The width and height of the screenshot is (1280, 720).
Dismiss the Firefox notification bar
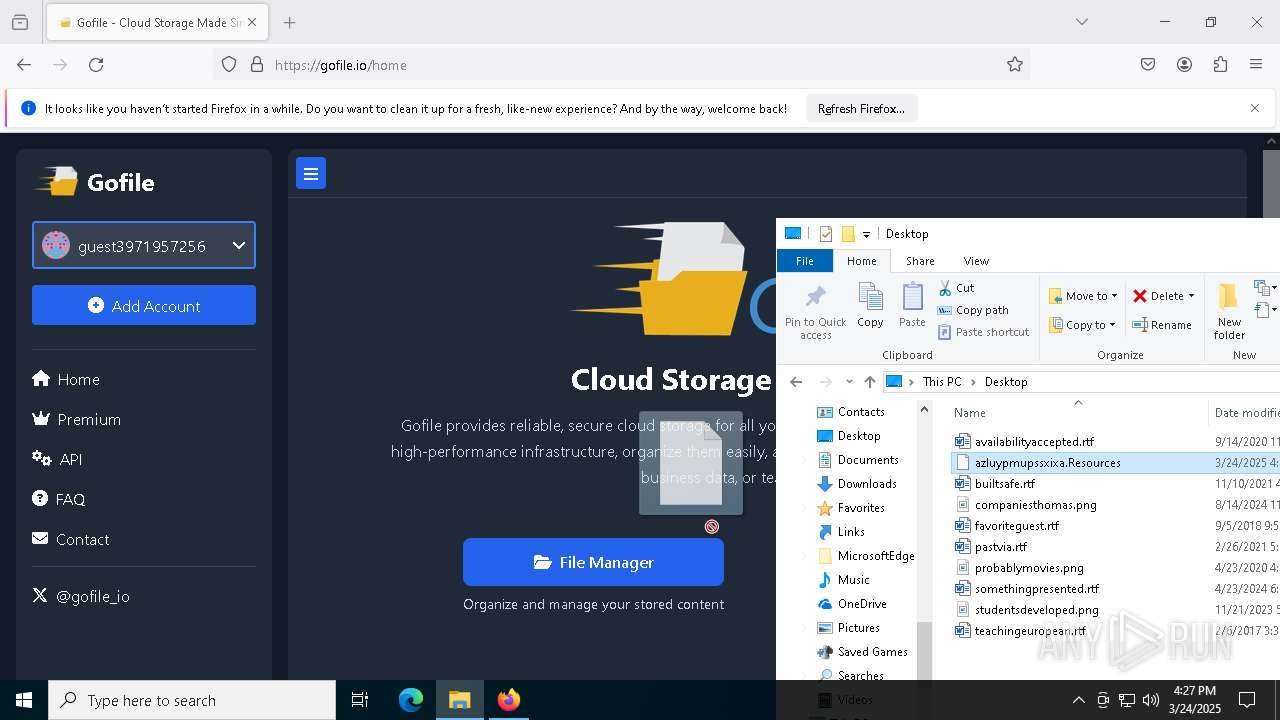coord(1255,108)
